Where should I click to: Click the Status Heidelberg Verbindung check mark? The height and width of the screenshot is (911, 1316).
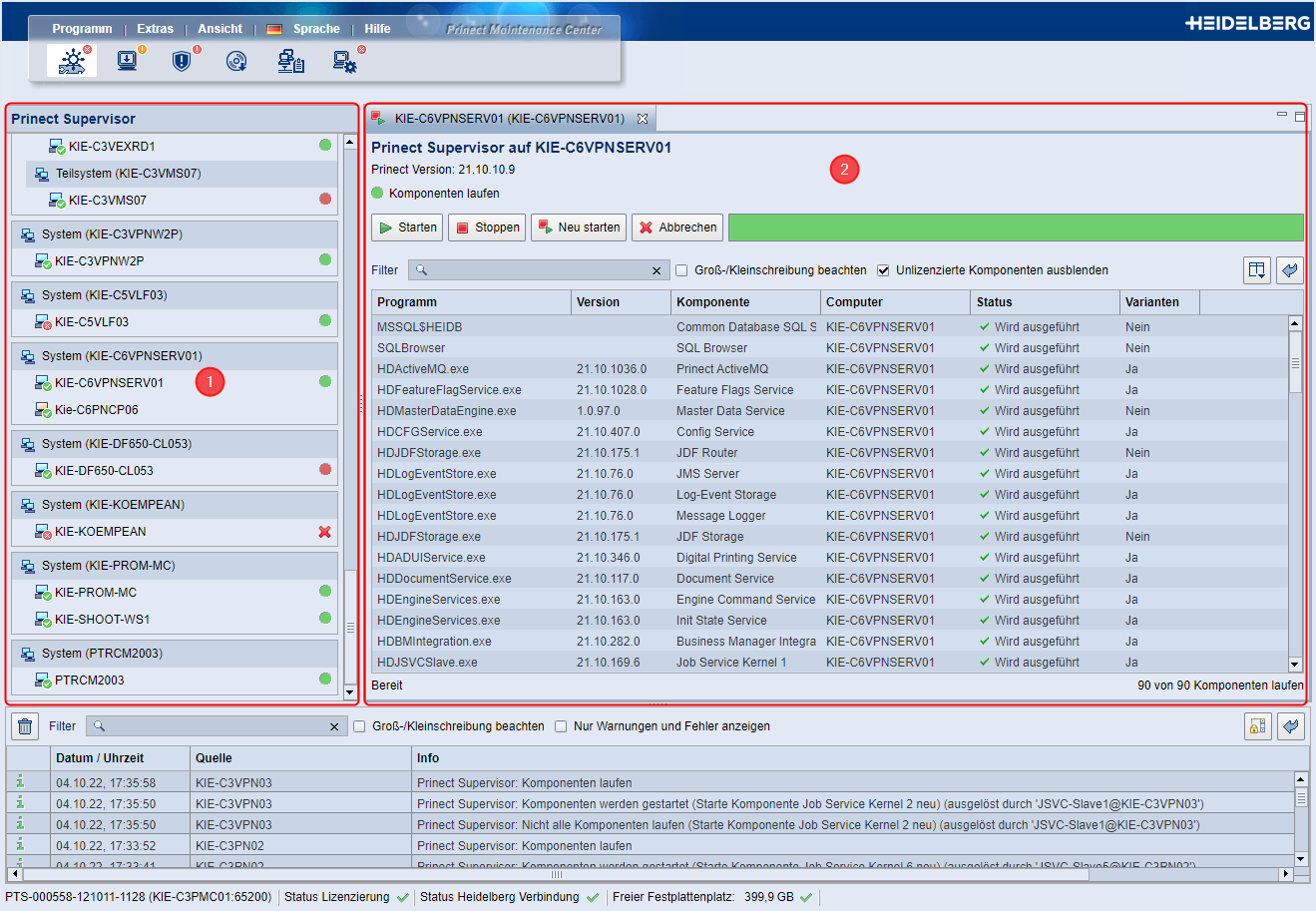coord(593,897)
